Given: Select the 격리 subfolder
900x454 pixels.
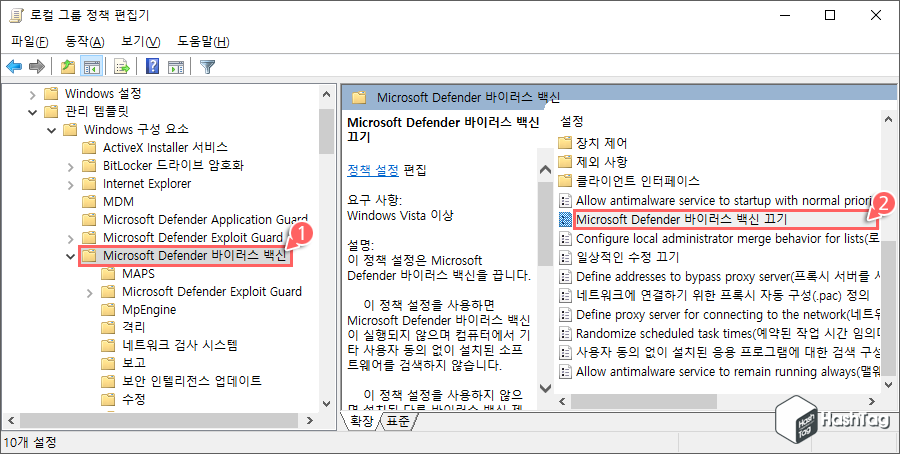Looking at the screenshot, I should pos(134,327).
